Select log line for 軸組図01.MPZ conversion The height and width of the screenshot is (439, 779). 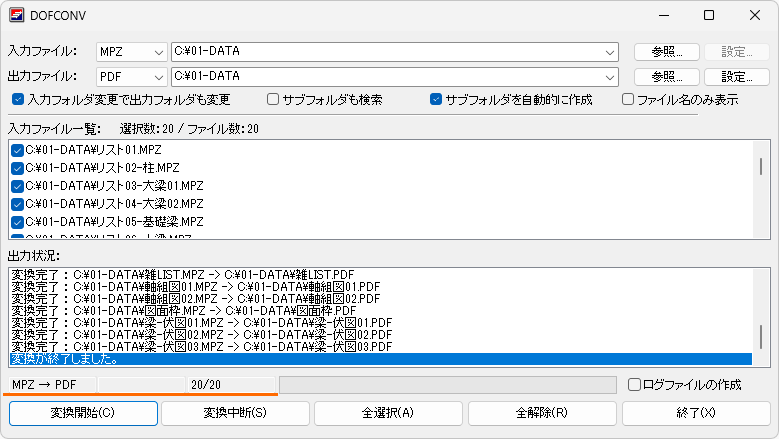(x=381, y=287)
